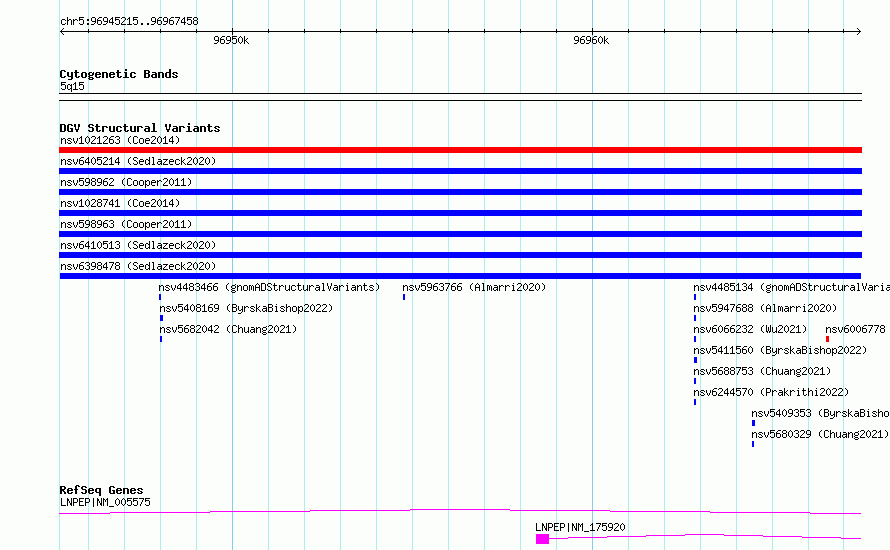Click blue marker under nsv5409353
The height and width of the screenshot is (550, 890).
click(753, 423)
